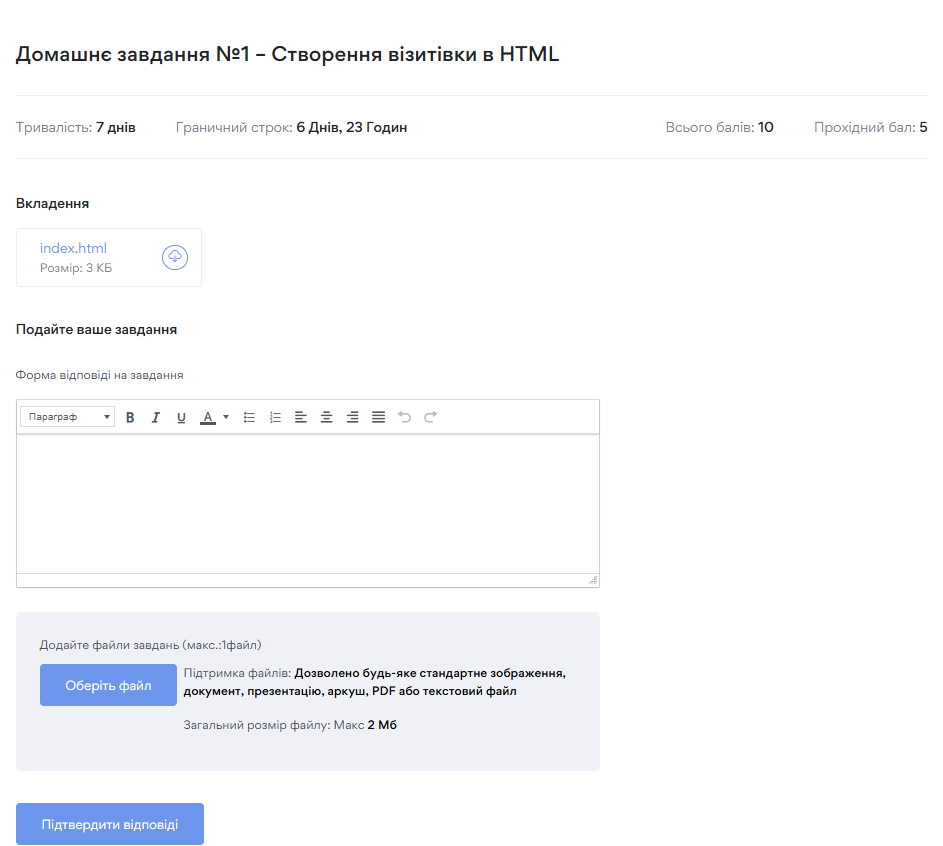Grab the editor resize handle corner
943x846 pixels.
click(593, 580)
